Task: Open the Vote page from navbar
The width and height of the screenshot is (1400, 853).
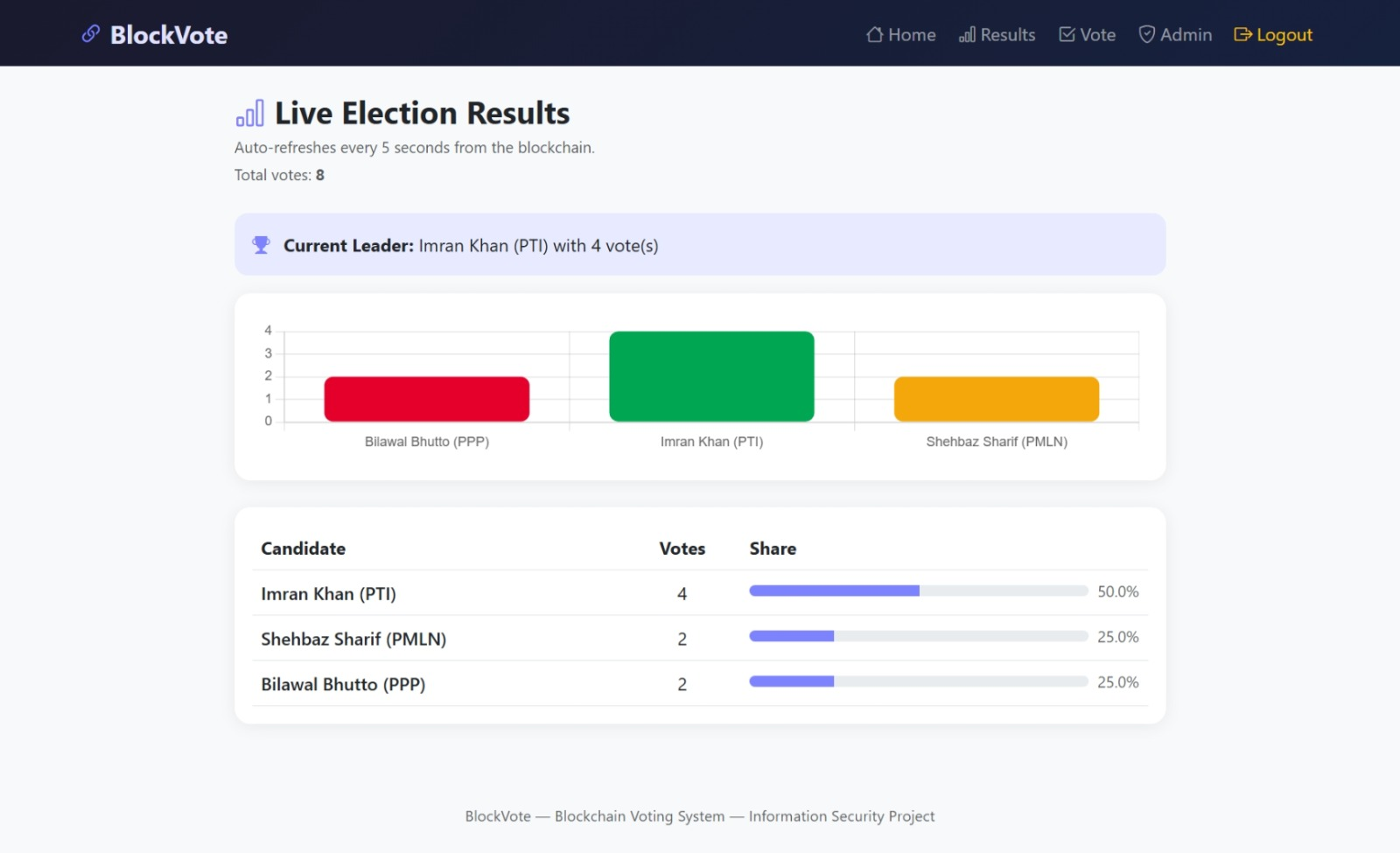Action: [1087, 35]
